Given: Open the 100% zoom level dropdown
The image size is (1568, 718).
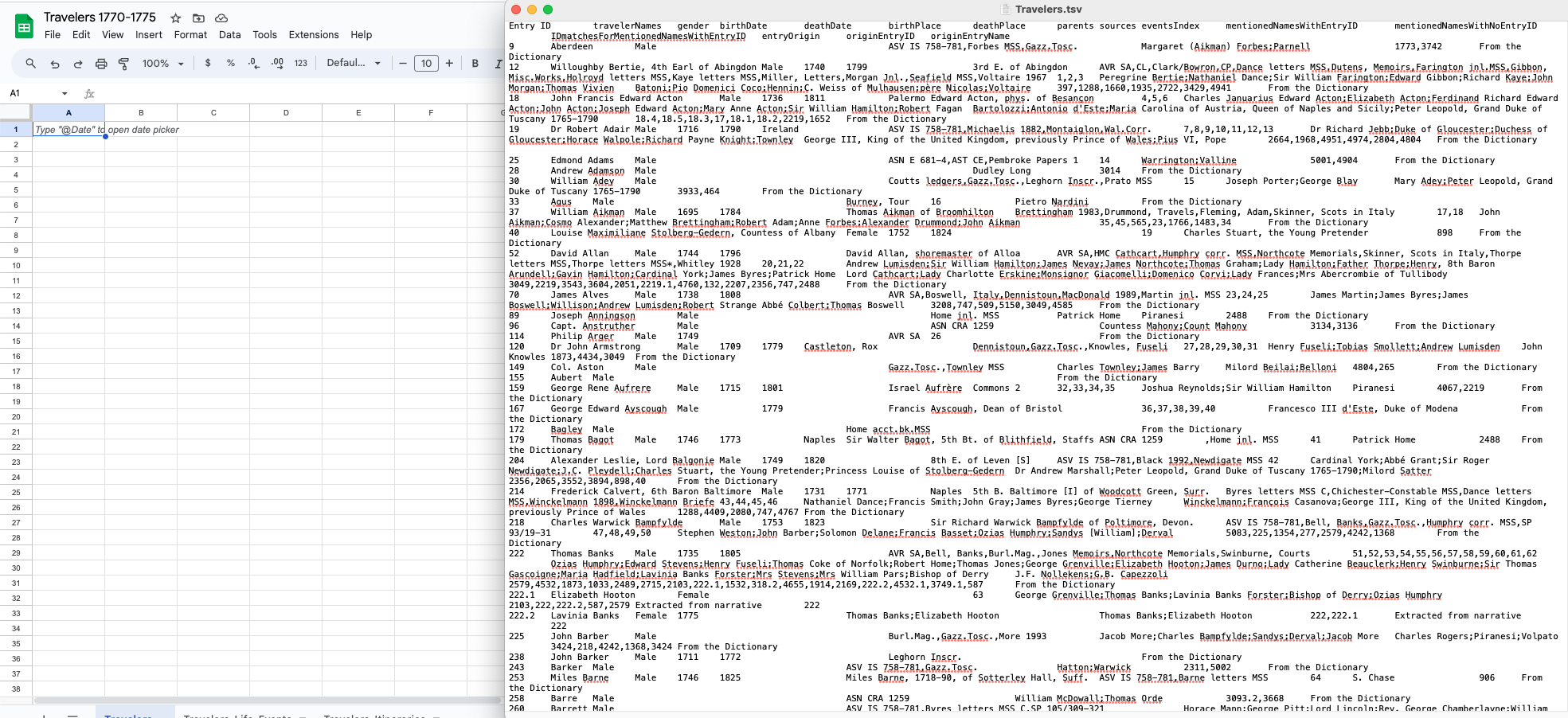Looking at the screenshot, I should tap(163, 63).
